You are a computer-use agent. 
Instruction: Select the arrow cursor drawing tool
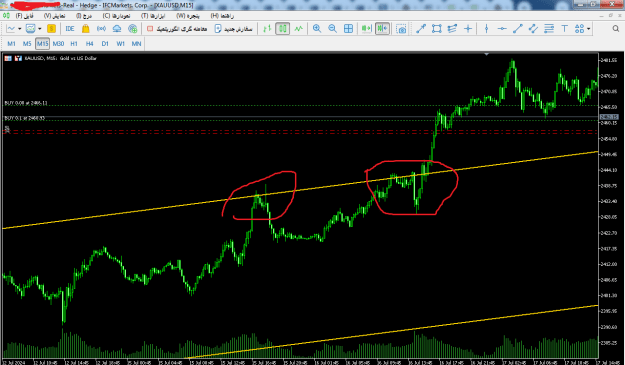[421, 29]
